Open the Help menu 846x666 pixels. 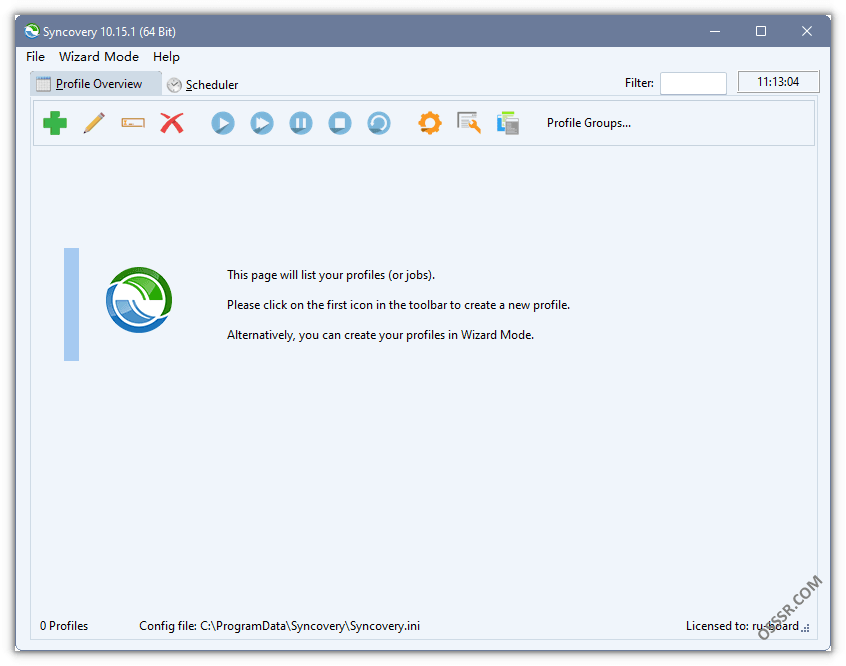[166, 57]
